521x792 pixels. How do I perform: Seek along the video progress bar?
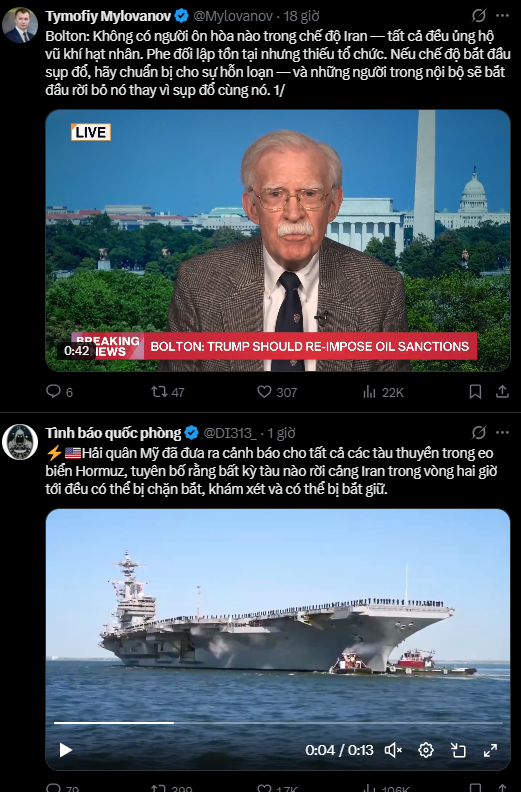point(277,723)
